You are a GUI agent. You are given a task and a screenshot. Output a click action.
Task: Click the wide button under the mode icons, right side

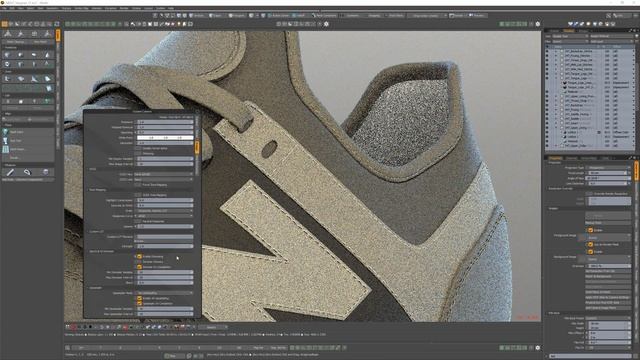(x=40, y=42)
